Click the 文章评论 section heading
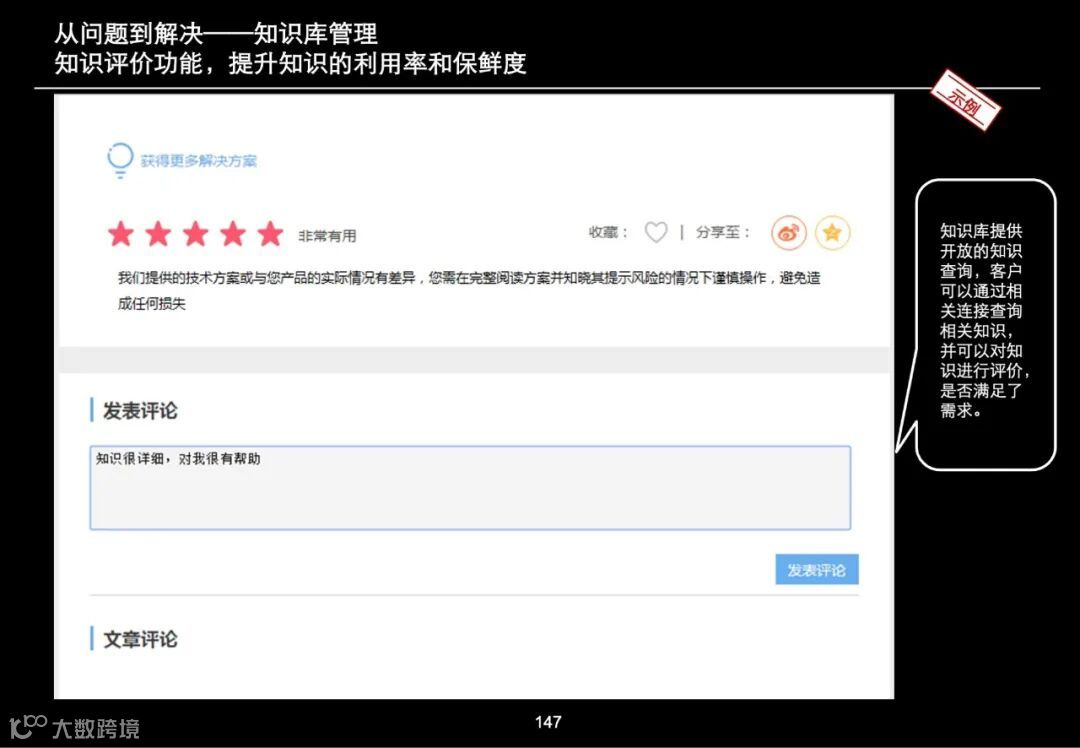 [140, 639]
